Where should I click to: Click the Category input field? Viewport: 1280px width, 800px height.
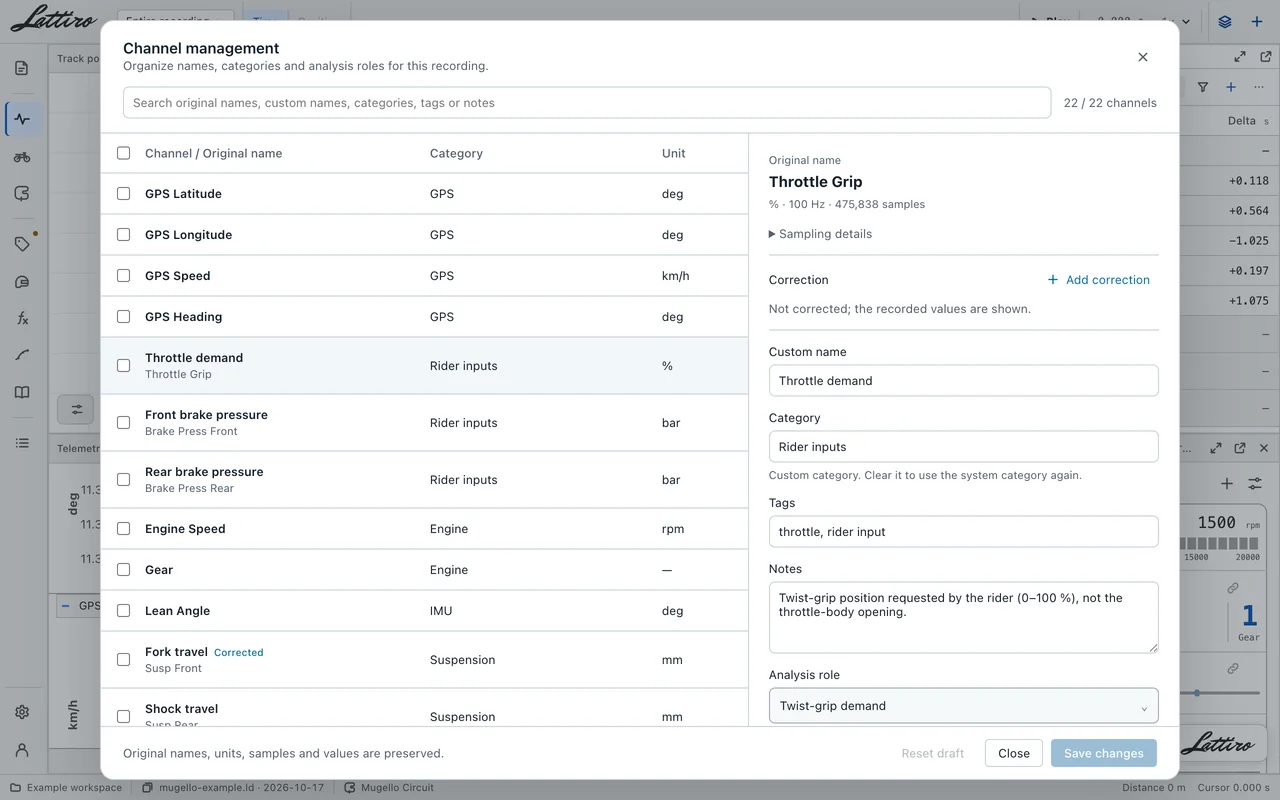click(x=963, y=447)
